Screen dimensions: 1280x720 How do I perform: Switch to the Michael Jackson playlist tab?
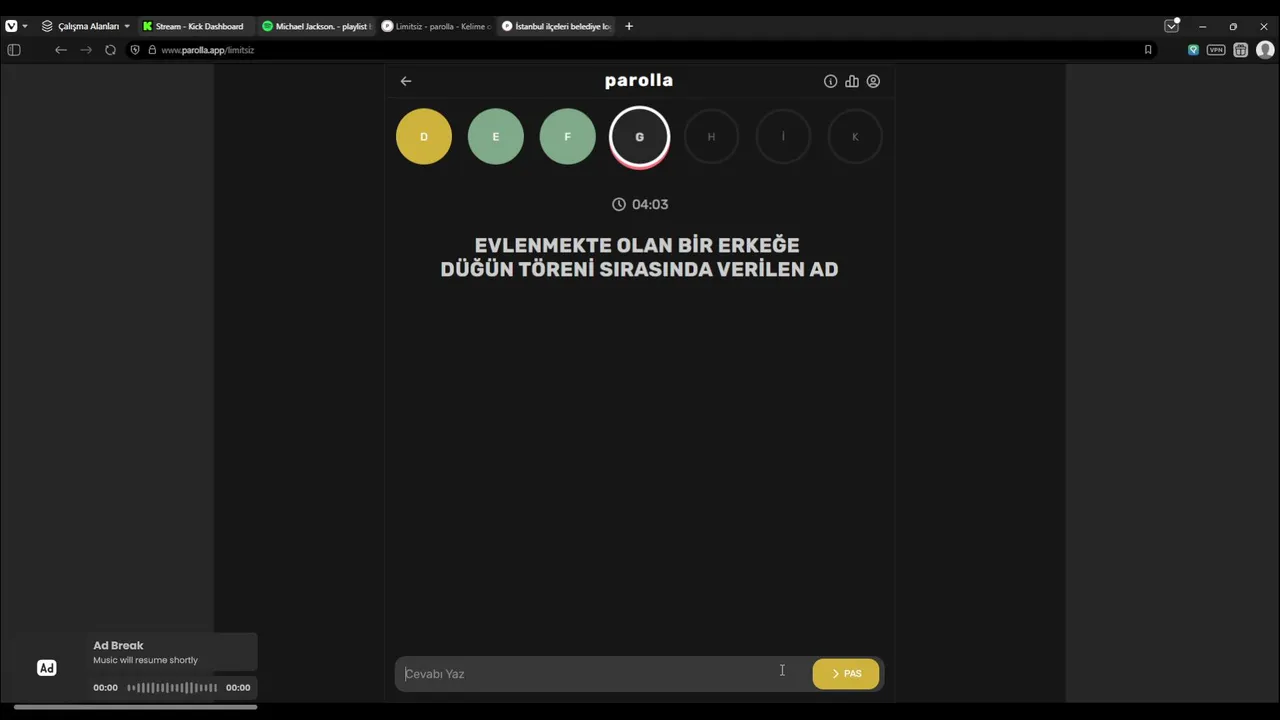tap(316, 26)
